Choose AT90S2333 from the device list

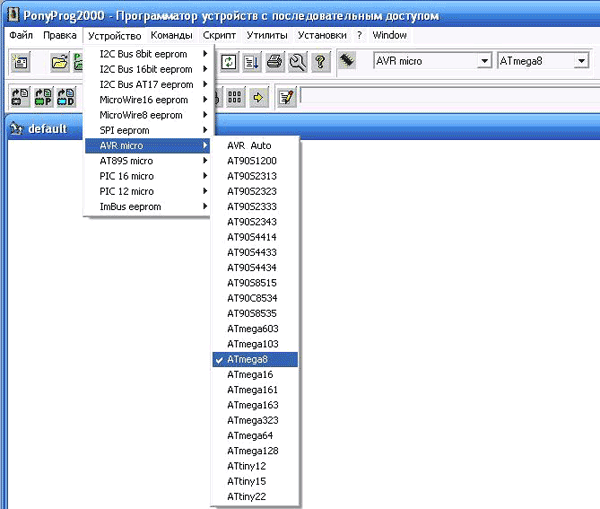[x=255, y=207]
